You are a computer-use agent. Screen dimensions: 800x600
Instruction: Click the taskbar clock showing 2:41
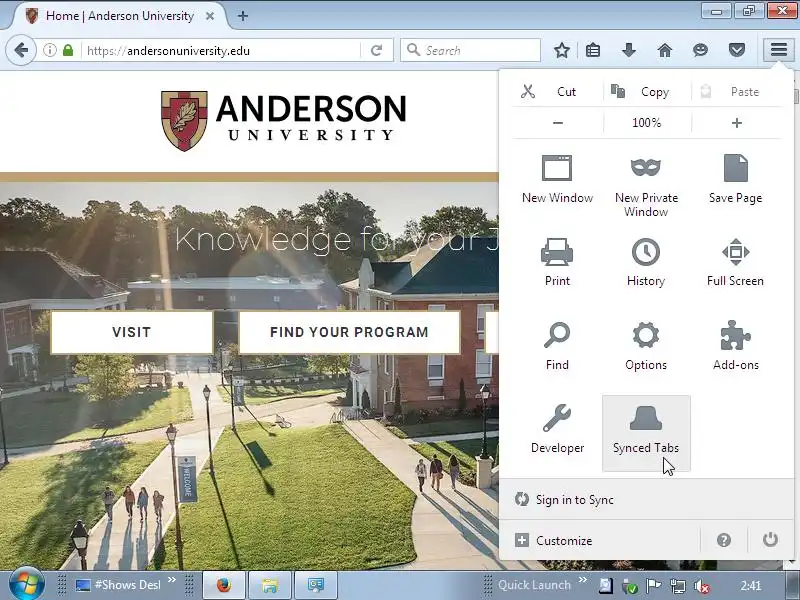(751, 585)
